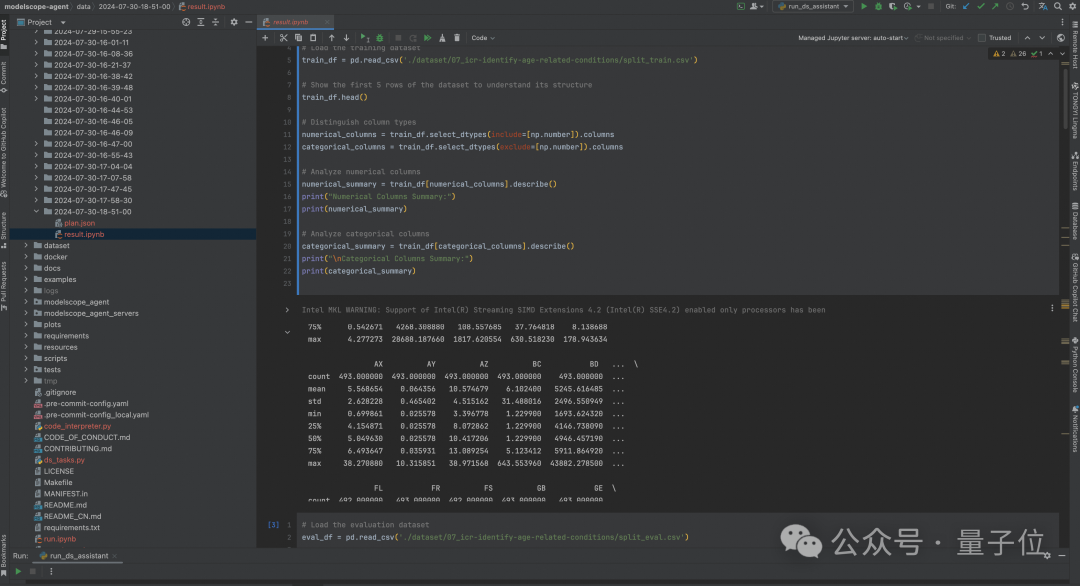Delete the cell using the trash icon
1080x586 pixels.
tap(457, 38)
